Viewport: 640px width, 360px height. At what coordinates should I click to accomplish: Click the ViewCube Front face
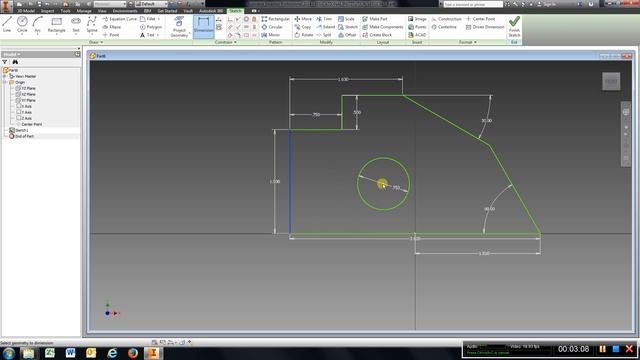(x=611, y=81)
